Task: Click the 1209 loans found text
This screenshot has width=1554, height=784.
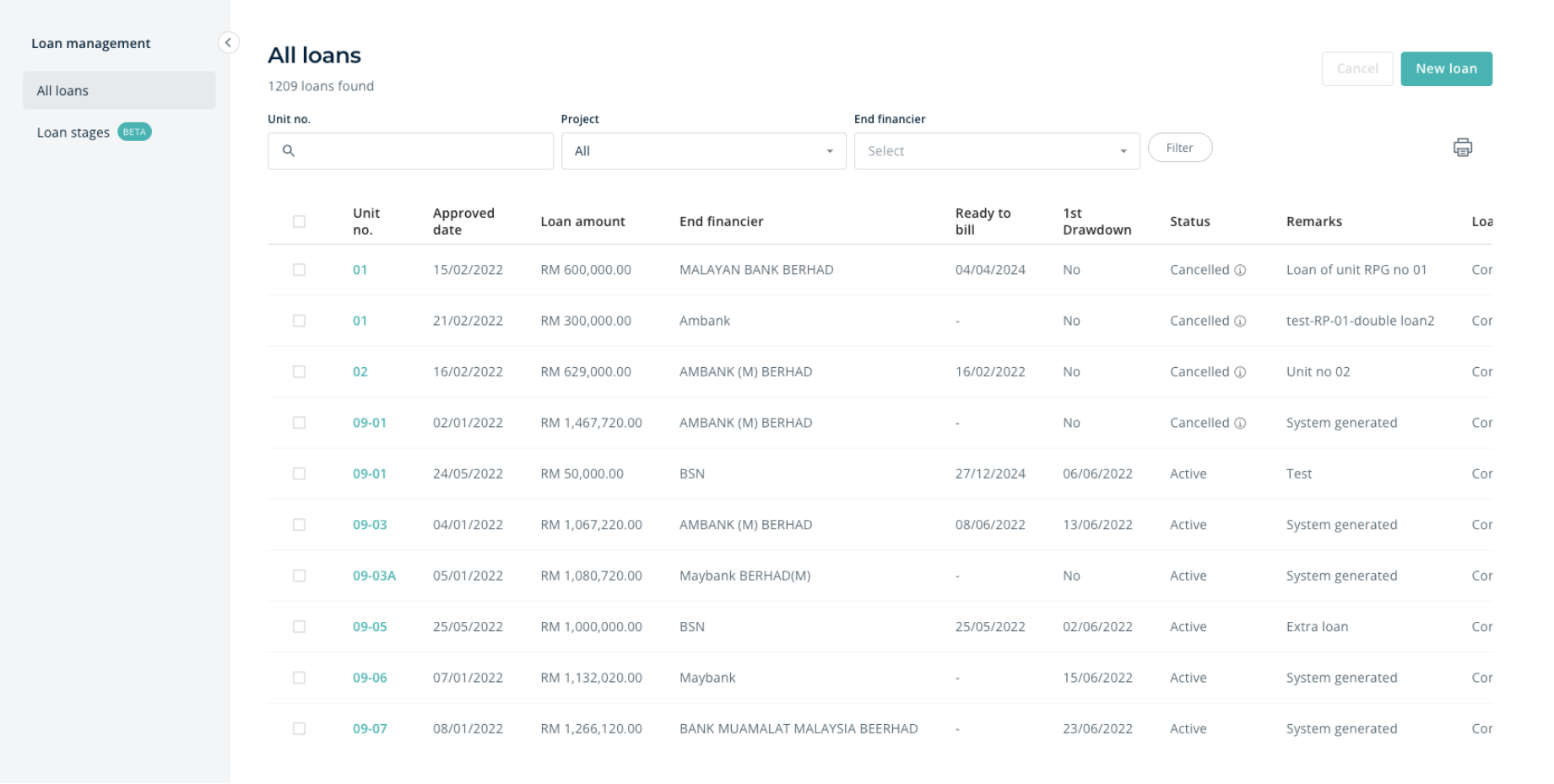Action: point(321,86)
